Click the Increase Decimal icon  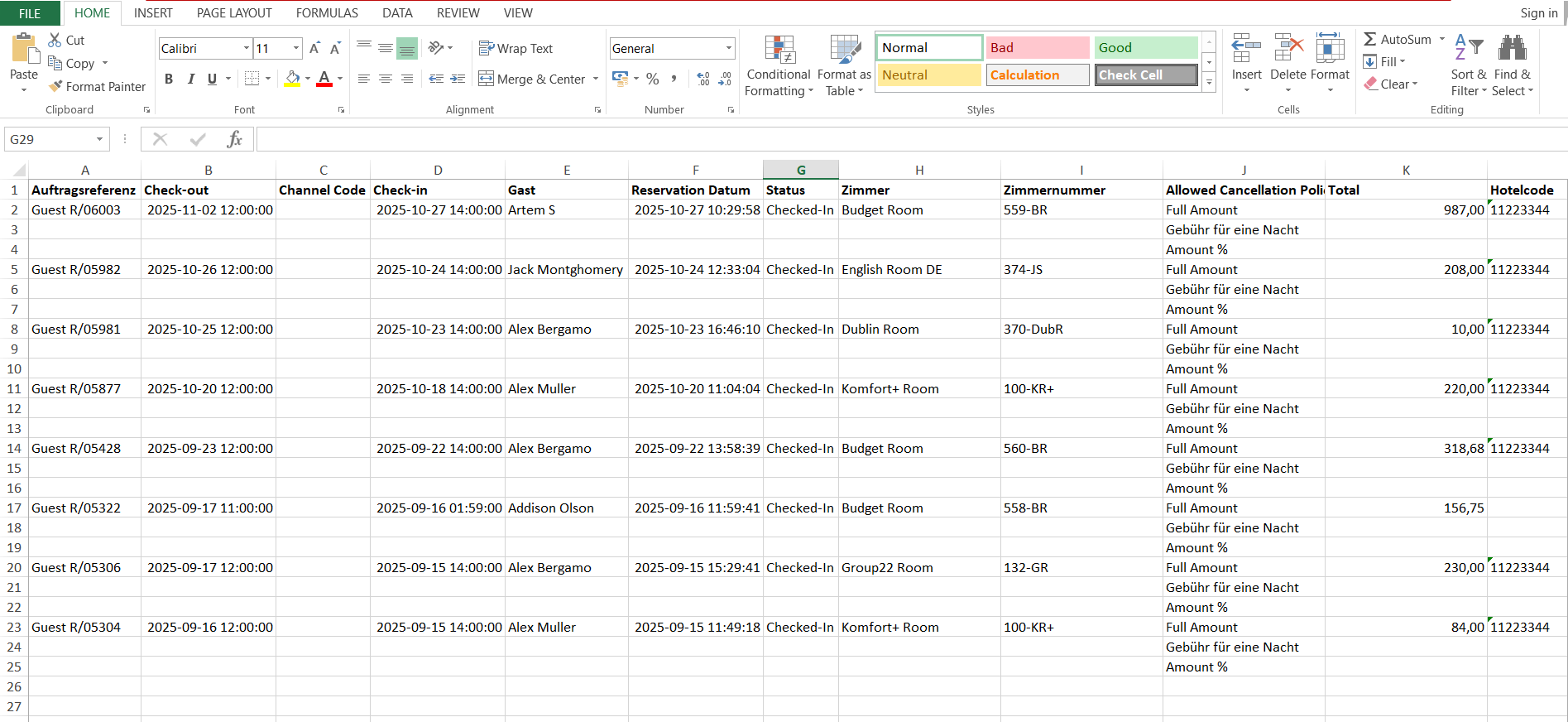(x=703, y=79)
